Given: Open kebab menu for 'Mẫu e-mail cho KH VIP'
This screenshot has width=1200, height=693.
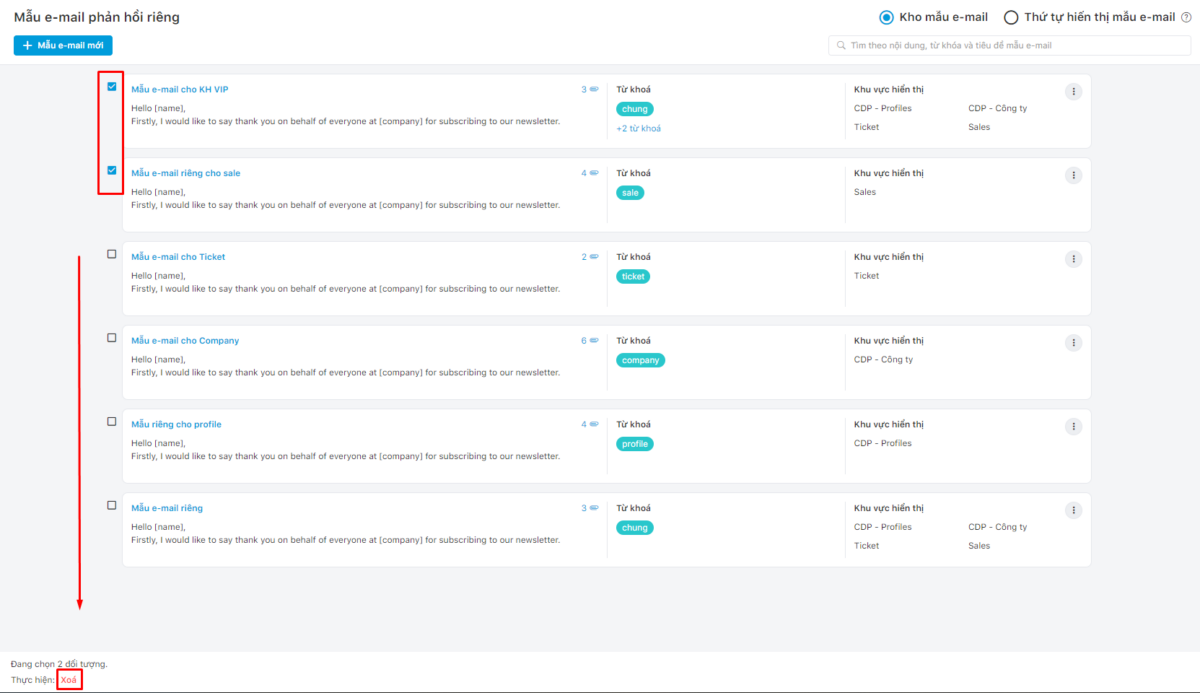Looking at the screenshot, I should point(1073,90).
